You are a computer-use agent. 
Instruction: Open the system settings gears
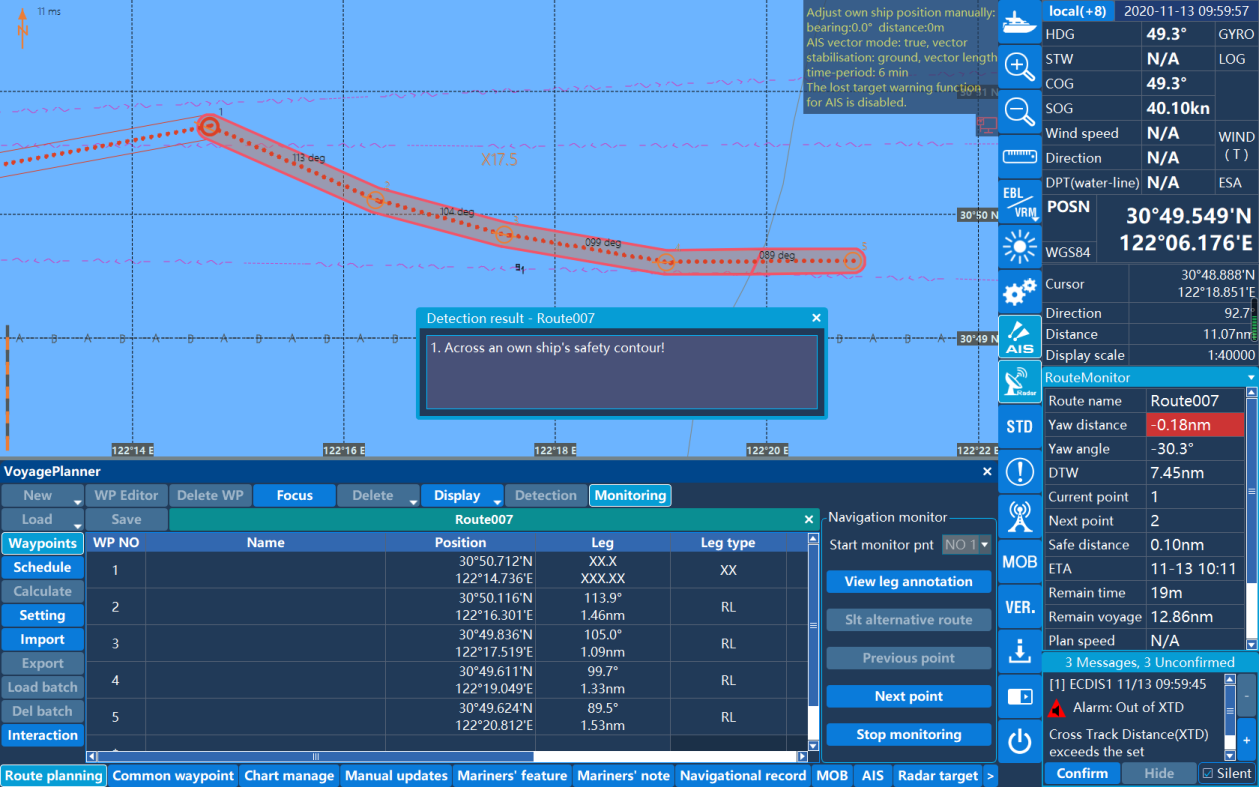tap(1019, 292)
